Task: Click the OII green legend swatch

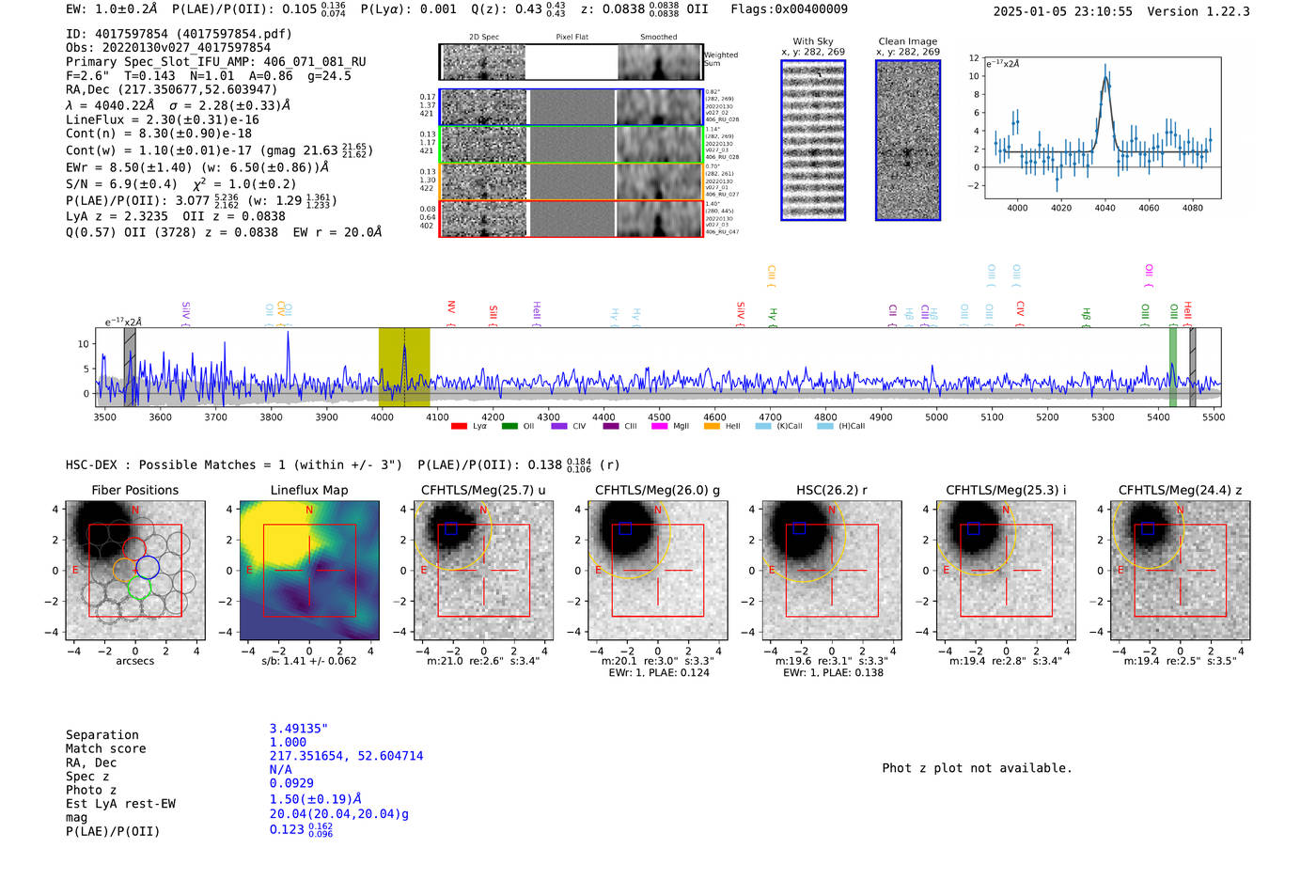Action: coord(509,426)
